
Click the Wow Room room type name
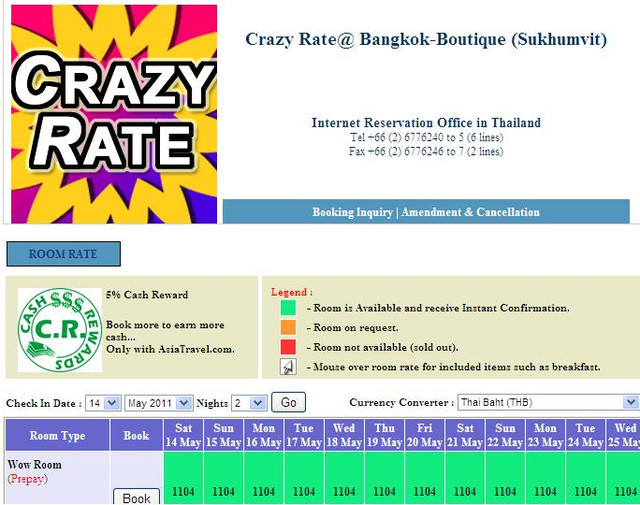pyautogui.click(x=34, y=465)
